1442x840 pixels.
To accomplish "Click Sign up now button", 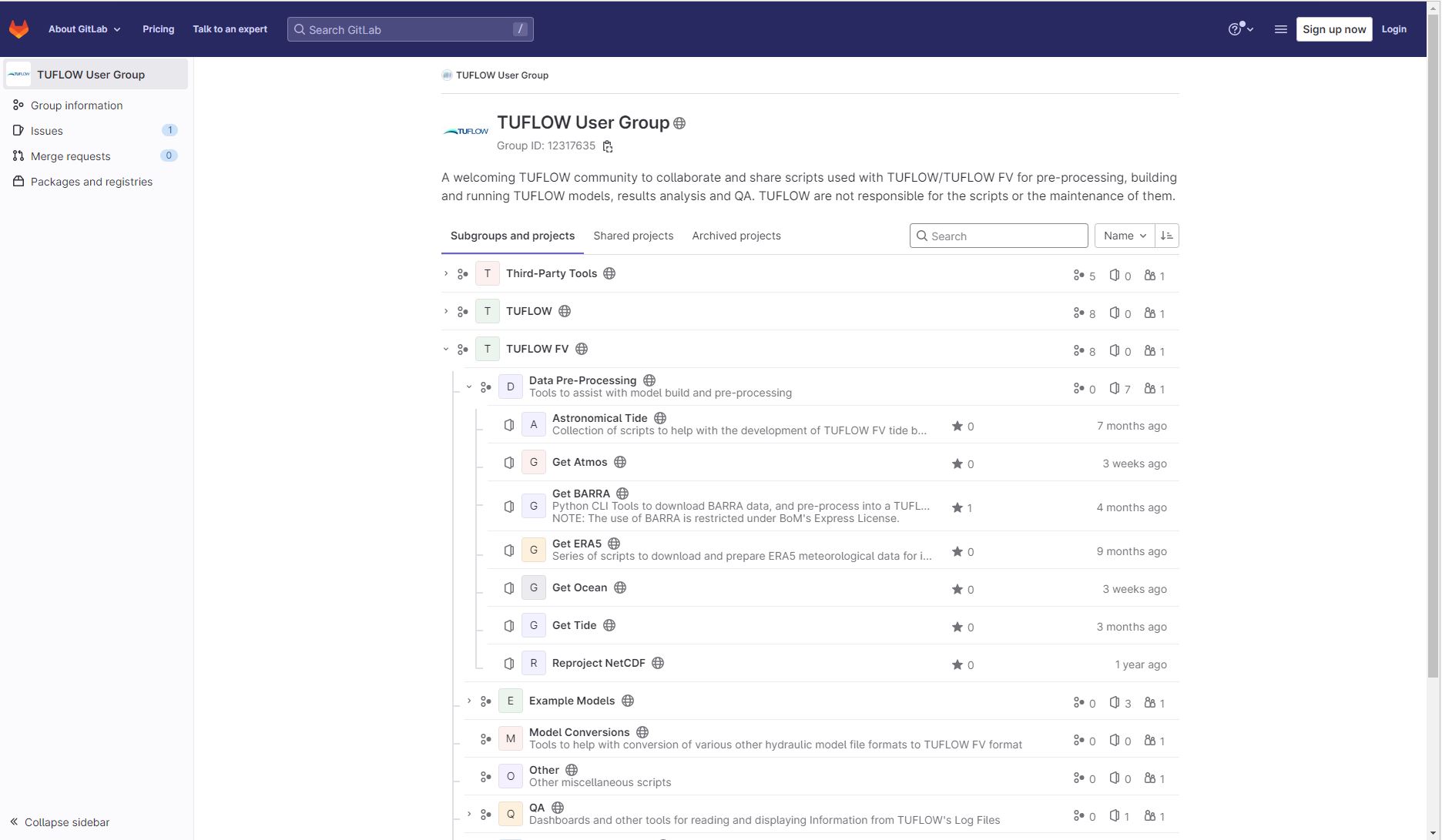I will coord(1334,29).
